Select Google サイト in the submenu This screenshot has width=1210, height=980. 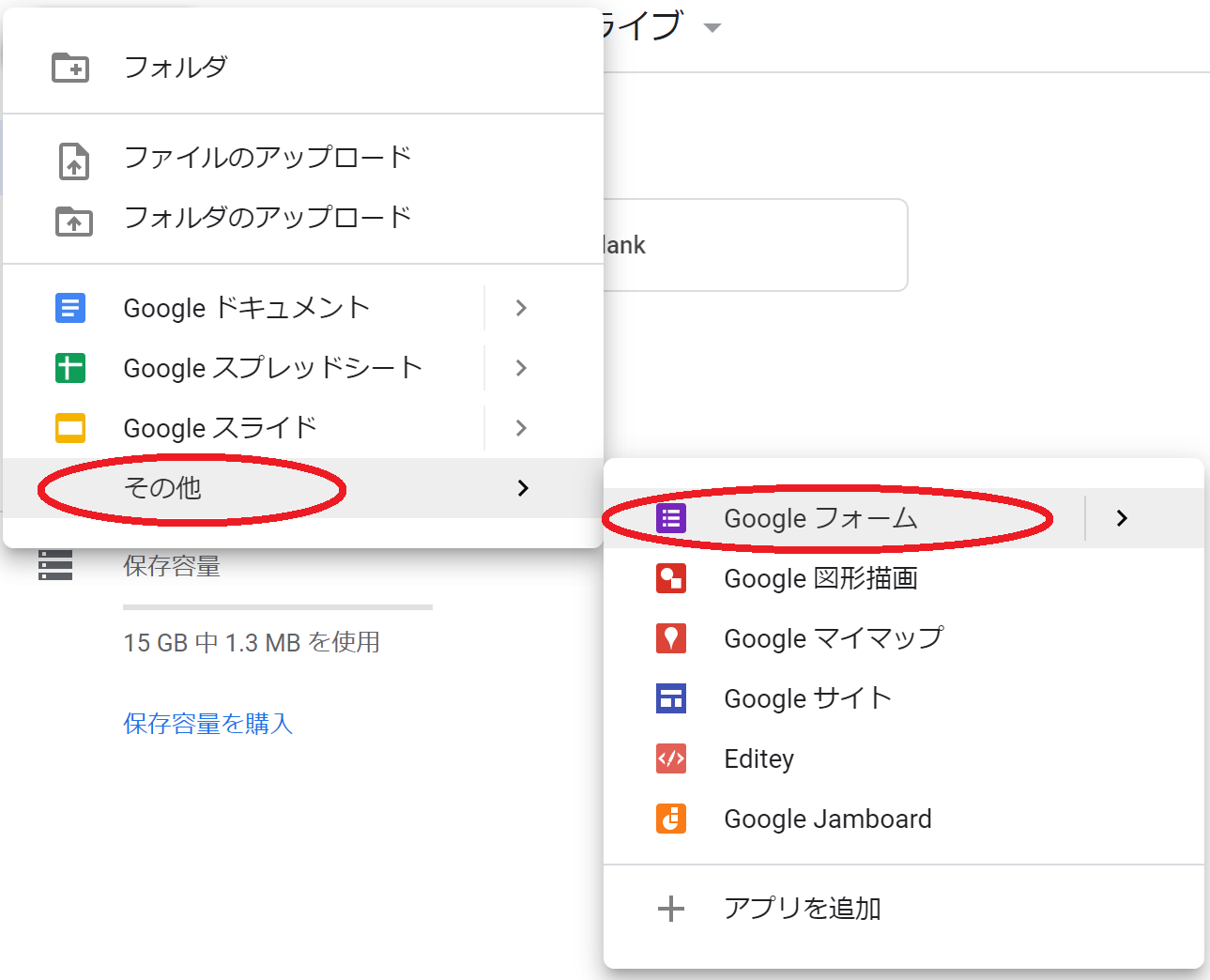point(904,698)
